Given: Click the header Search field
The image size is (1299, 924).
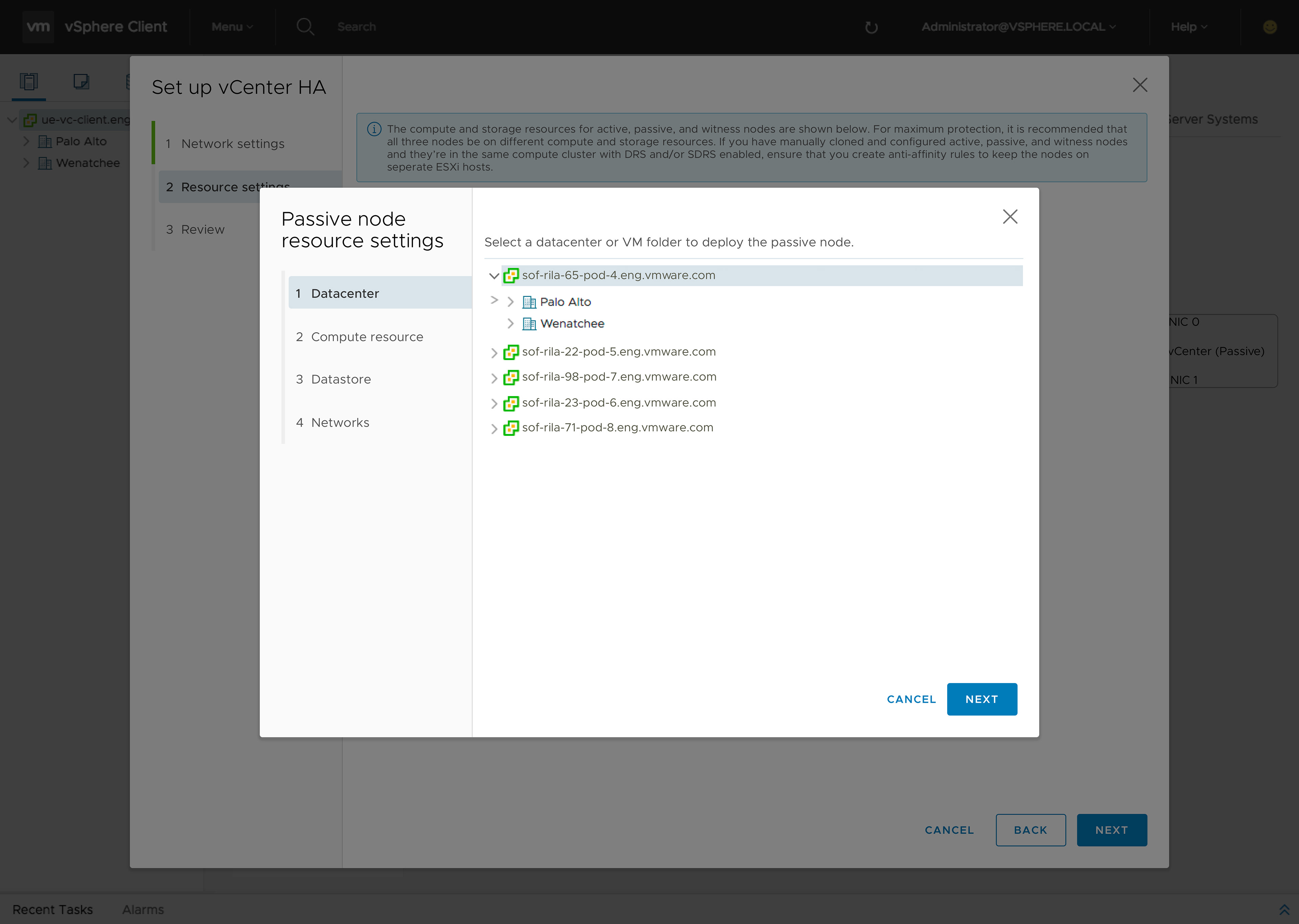Looking at the screenshot, I should pos(357,27).
